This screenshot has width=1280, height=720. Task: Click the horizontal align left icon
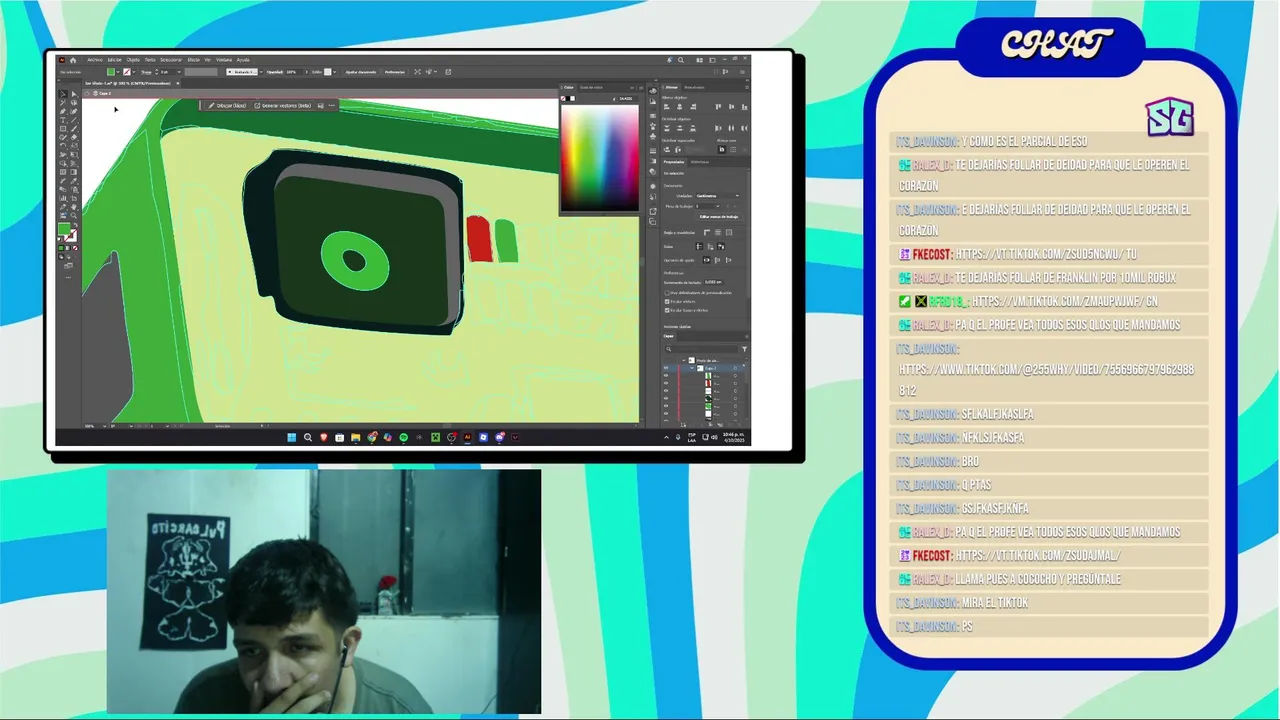[x=667, y=106]
